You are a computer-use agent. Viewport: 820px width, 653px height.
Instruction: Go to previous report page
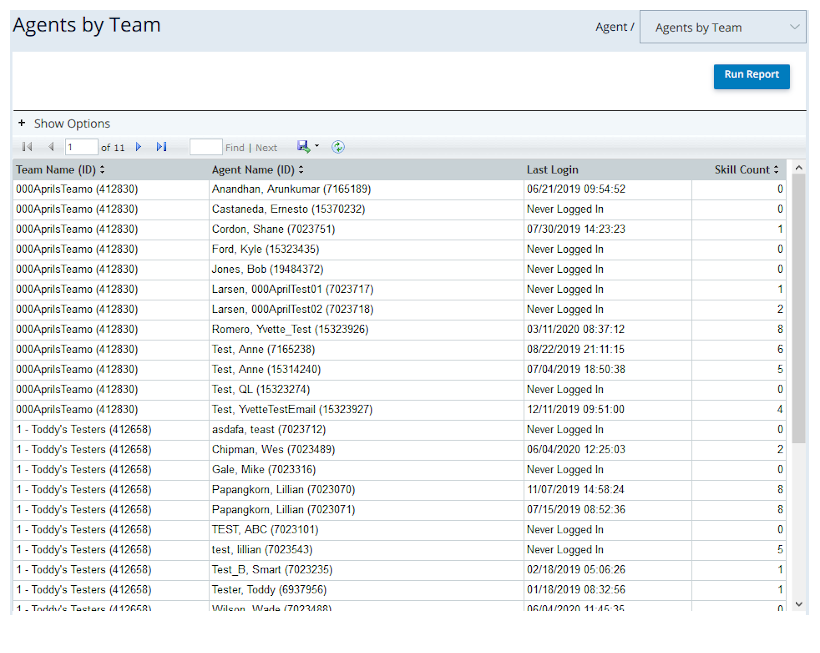tap(51, 147)
